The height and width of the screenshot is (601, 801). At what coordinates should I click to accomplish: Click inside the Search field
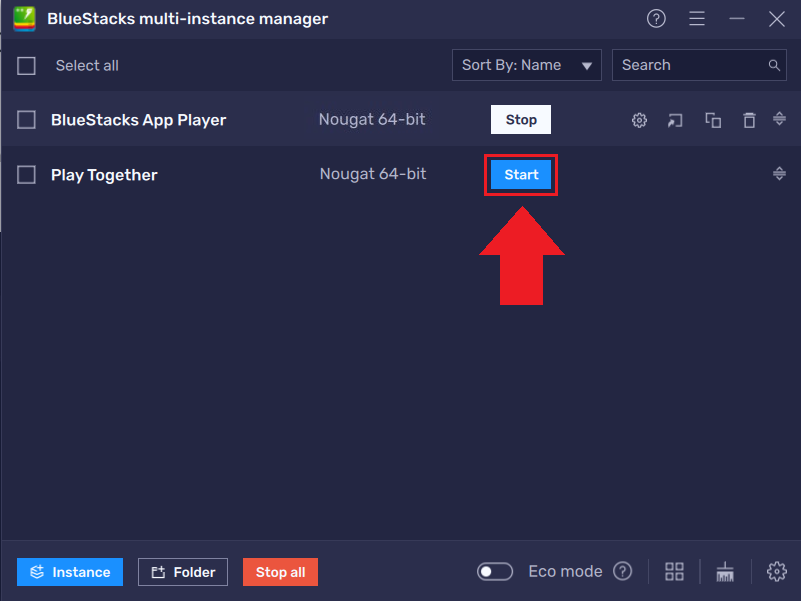coord(690,65)
